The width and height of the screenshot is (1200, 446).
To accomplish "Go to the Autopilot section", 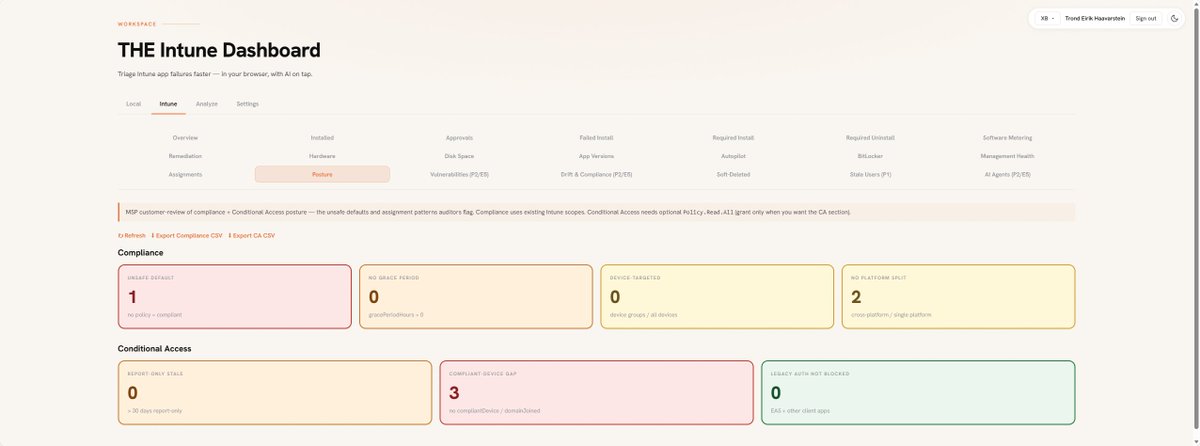I will point(733,156).
